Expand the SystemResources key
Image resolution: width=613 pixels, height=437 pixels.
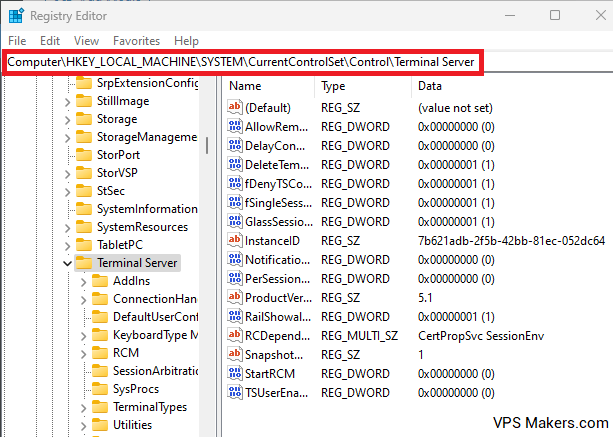pos(67,227)
